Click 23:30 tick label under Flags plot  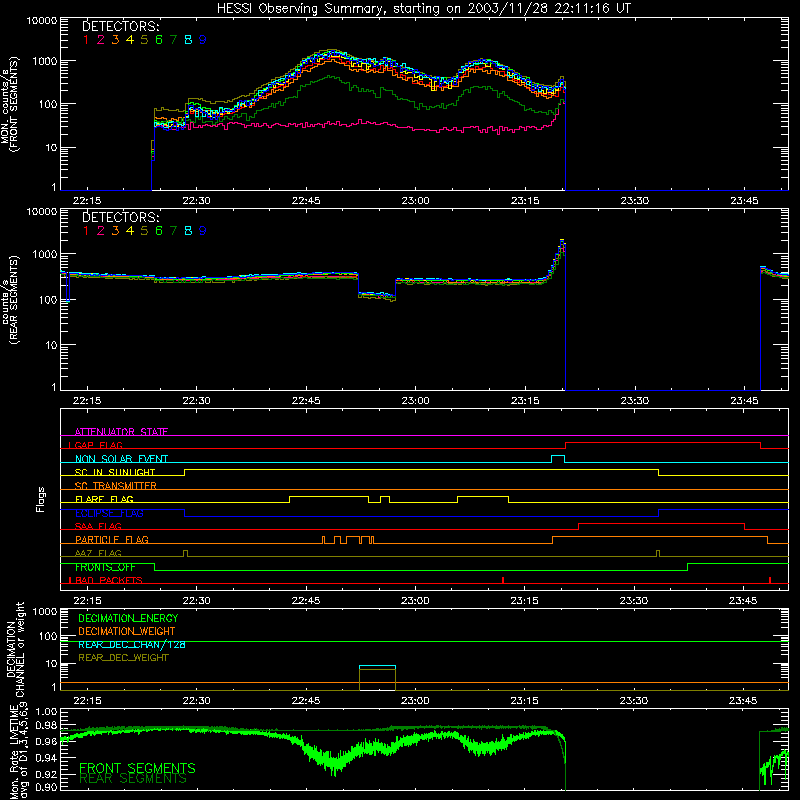pos(634,601)
